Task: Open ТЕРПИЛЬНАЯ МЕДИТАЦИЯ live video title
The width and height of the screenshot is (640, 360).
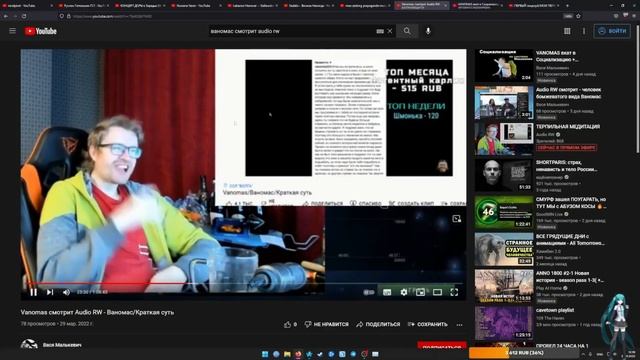Action: (x=568, y=127)
